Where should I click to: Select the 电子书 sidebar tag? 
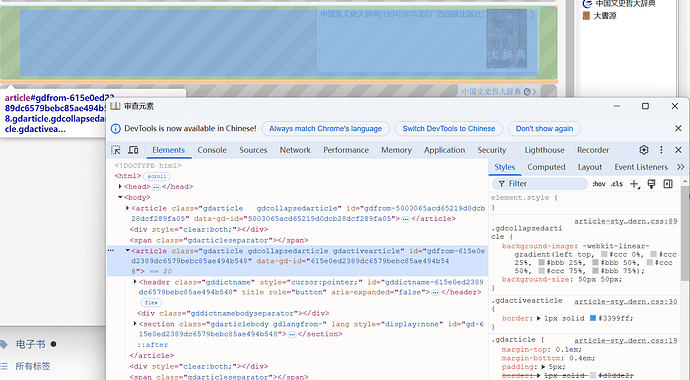click(x=30, y=344)
